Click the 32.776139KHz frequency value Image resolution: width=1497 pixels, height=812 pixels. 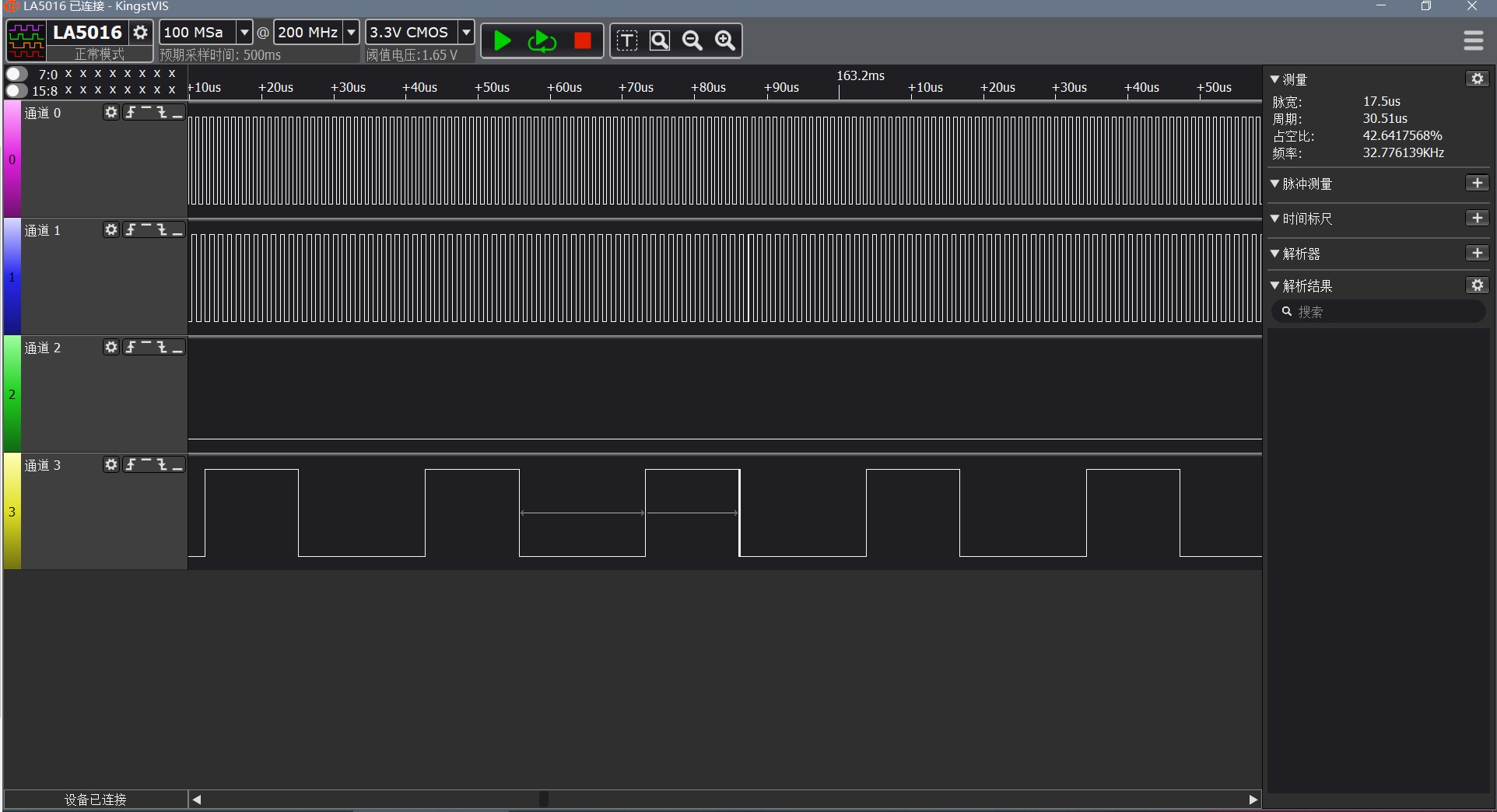click(x=1403, y=152)
